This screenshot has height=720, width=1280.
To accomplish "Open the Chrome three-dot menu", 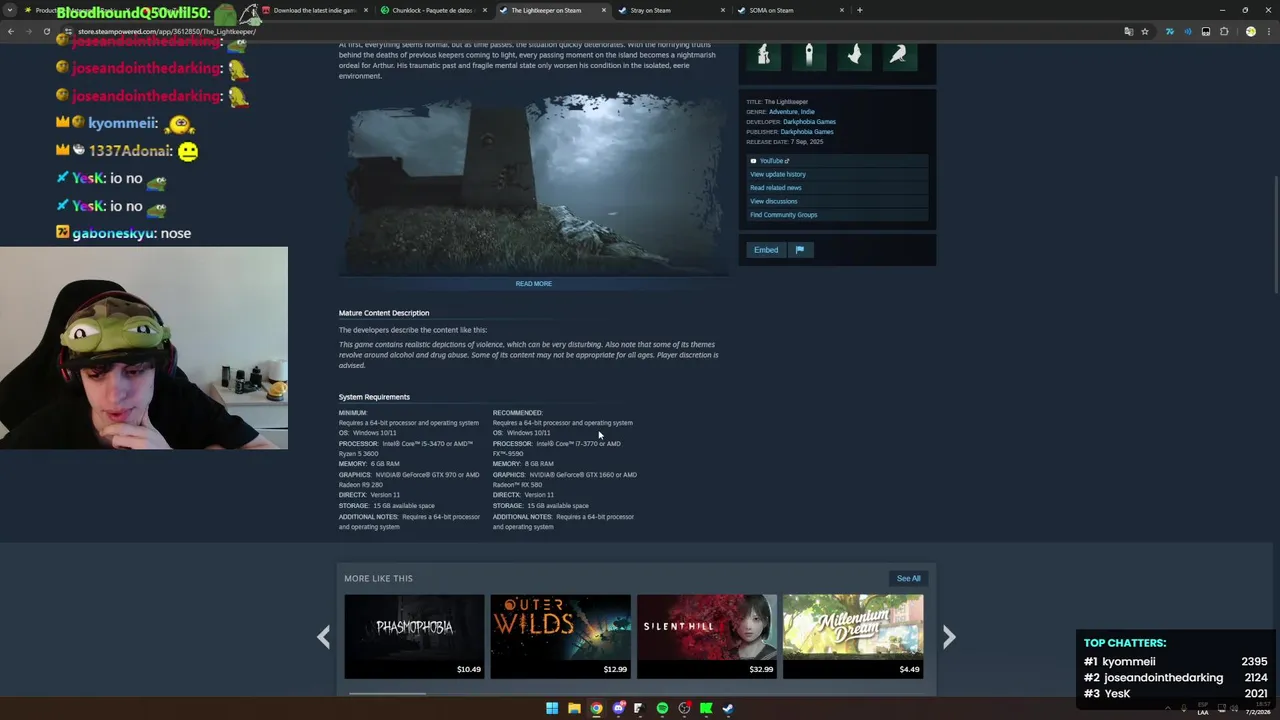I will point(1269,31).
